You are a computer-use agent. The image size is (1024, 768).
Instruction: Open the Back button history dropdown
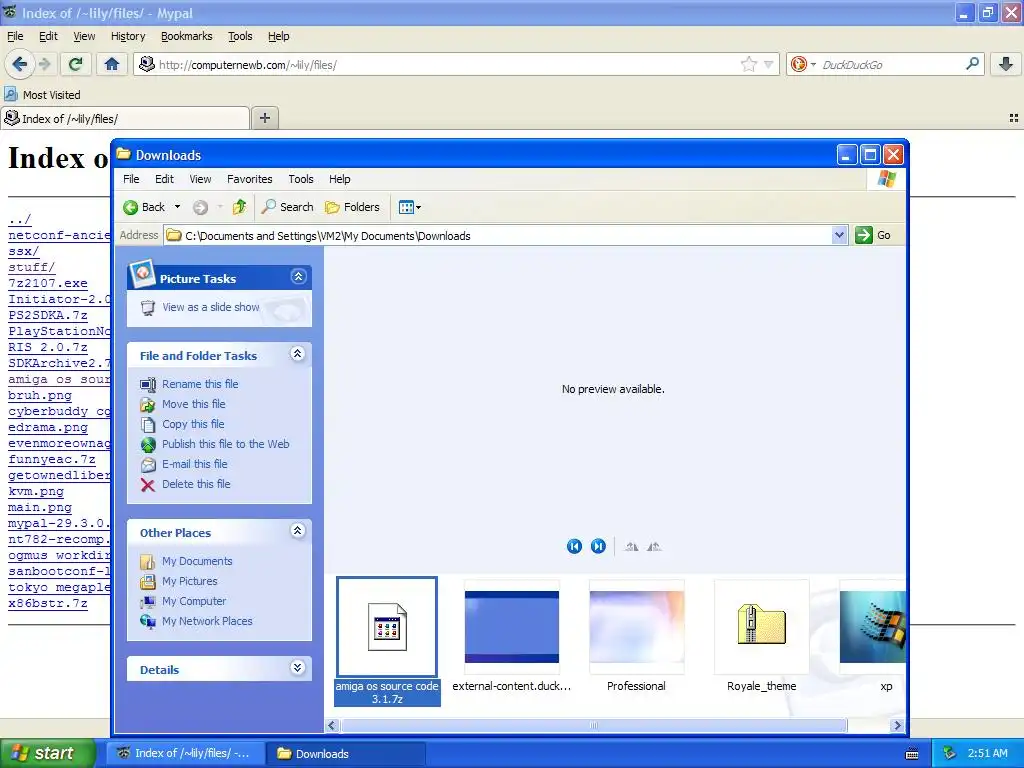coord(177,207)
